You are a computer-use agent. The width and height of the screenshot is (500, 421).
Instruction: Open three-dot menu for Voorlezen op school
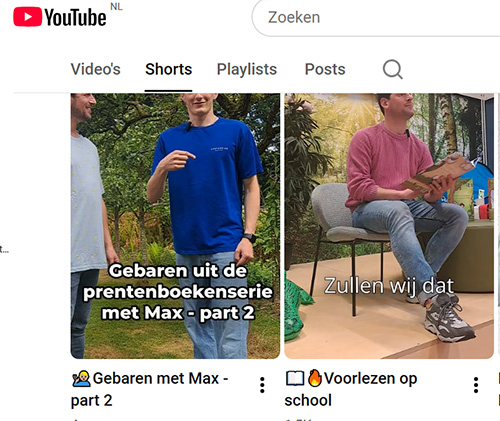tap(476, 385)
